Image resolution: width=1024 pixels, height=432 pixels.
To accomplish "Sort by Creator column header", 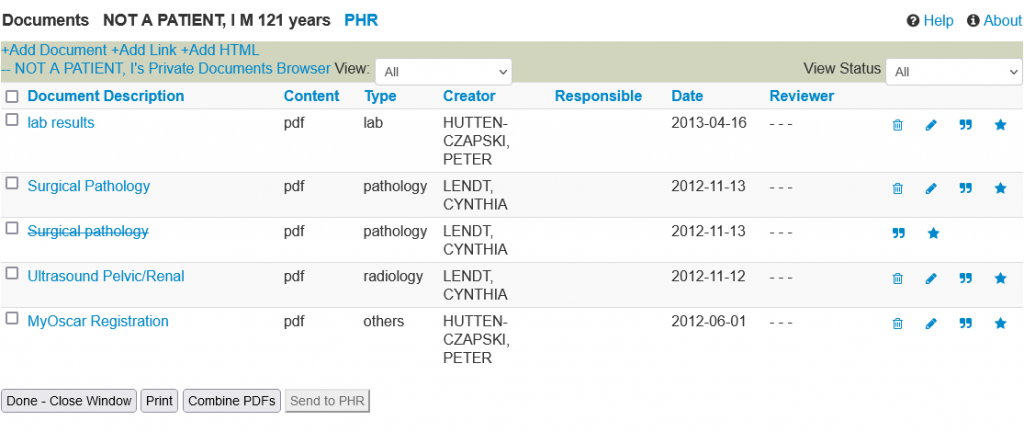I will coord(469,96).
